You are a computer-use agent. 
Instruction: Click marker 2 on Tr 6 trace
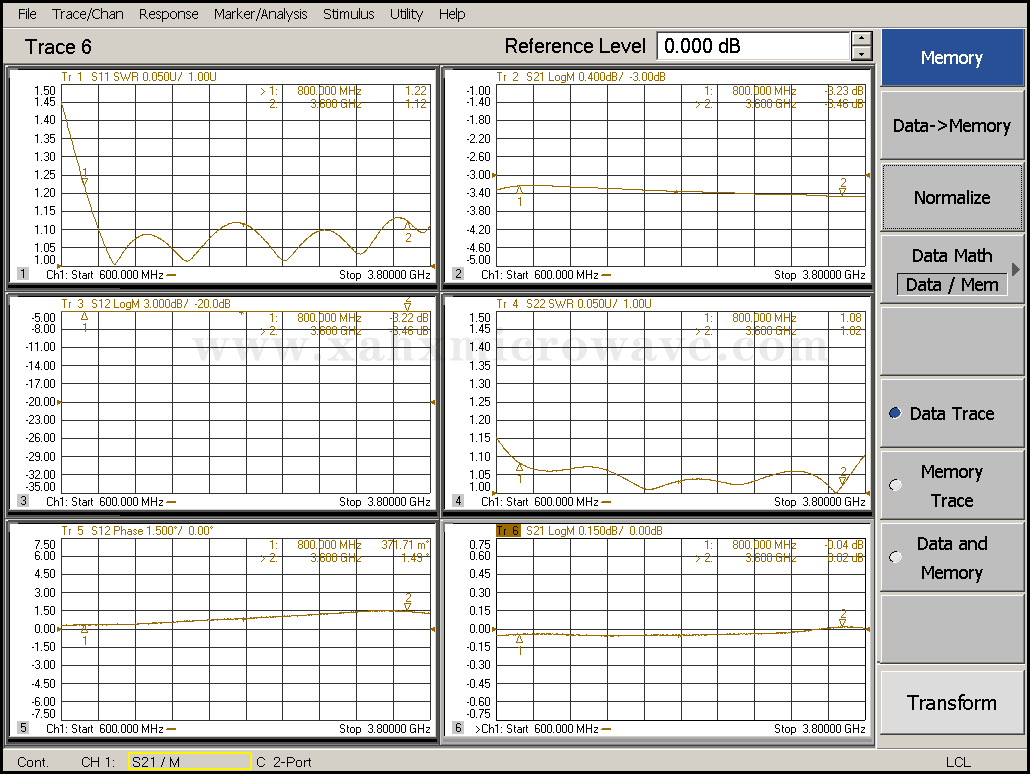843,618
